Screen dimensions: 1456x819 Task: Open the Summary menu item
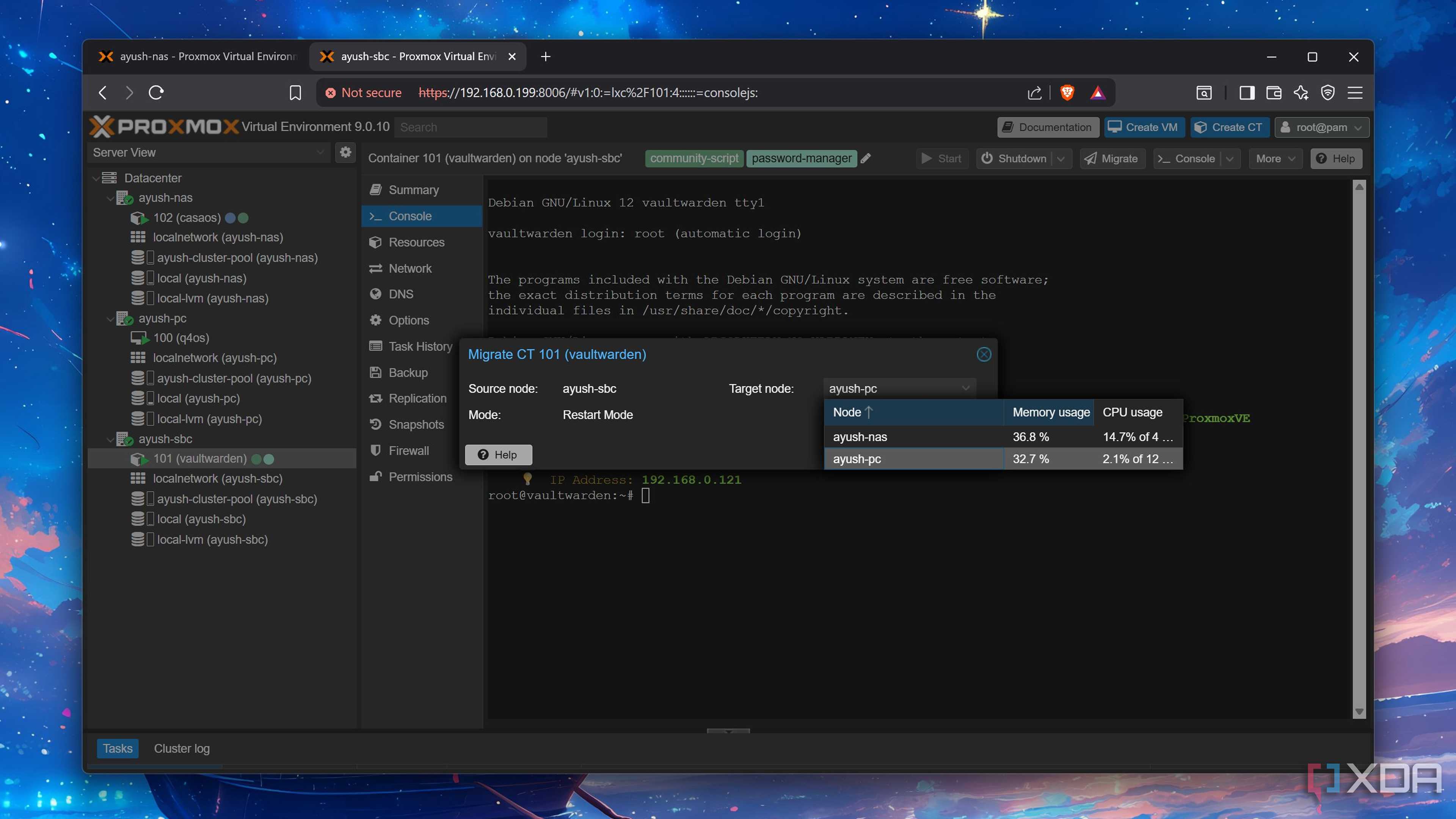coord(422,190)
